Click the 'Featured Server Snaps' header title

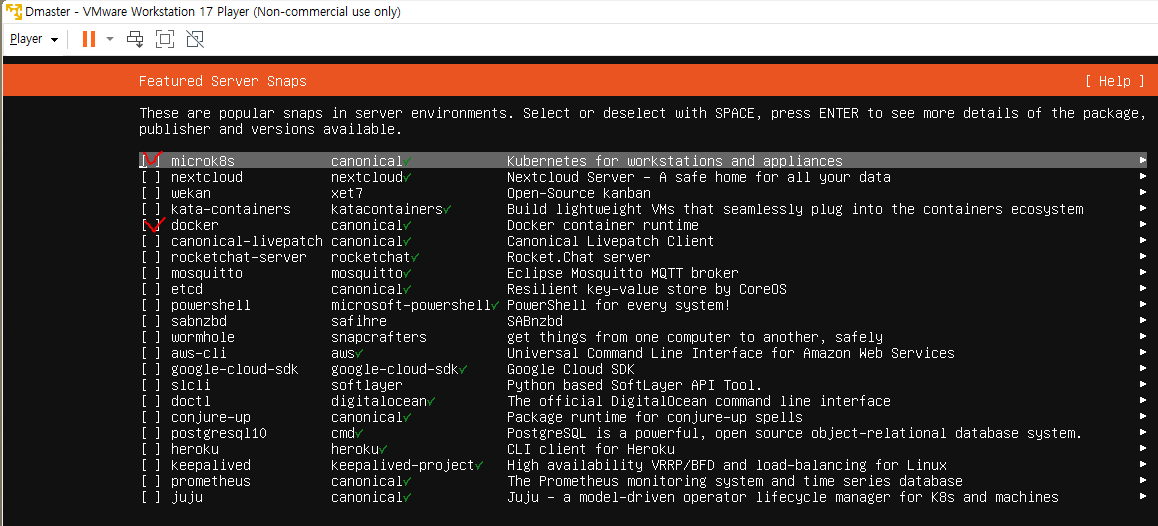[x=222, y=81]
